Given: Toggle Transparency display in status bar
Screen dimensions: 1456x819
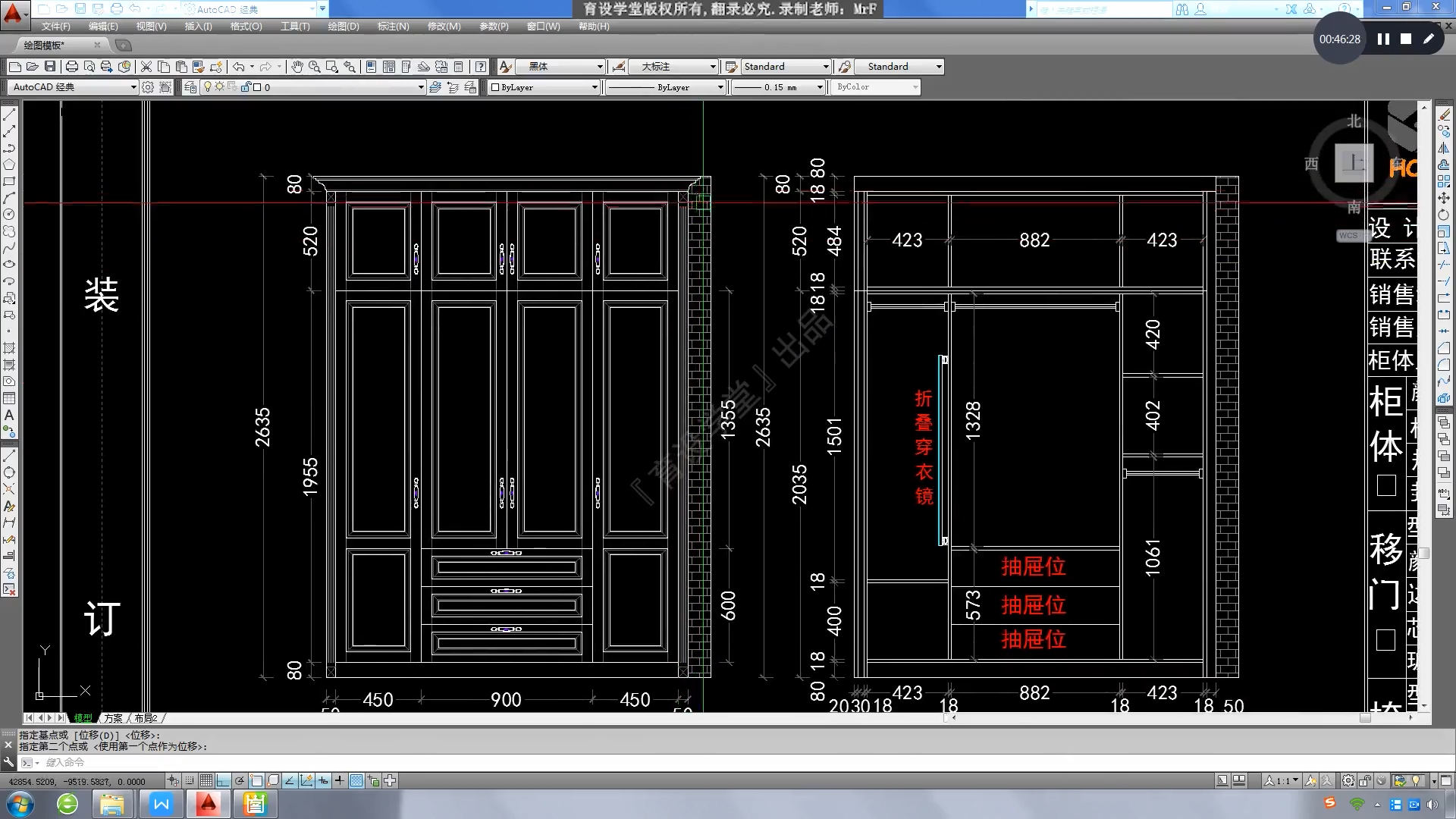Looking at the screenshot, I should point(356,780).
